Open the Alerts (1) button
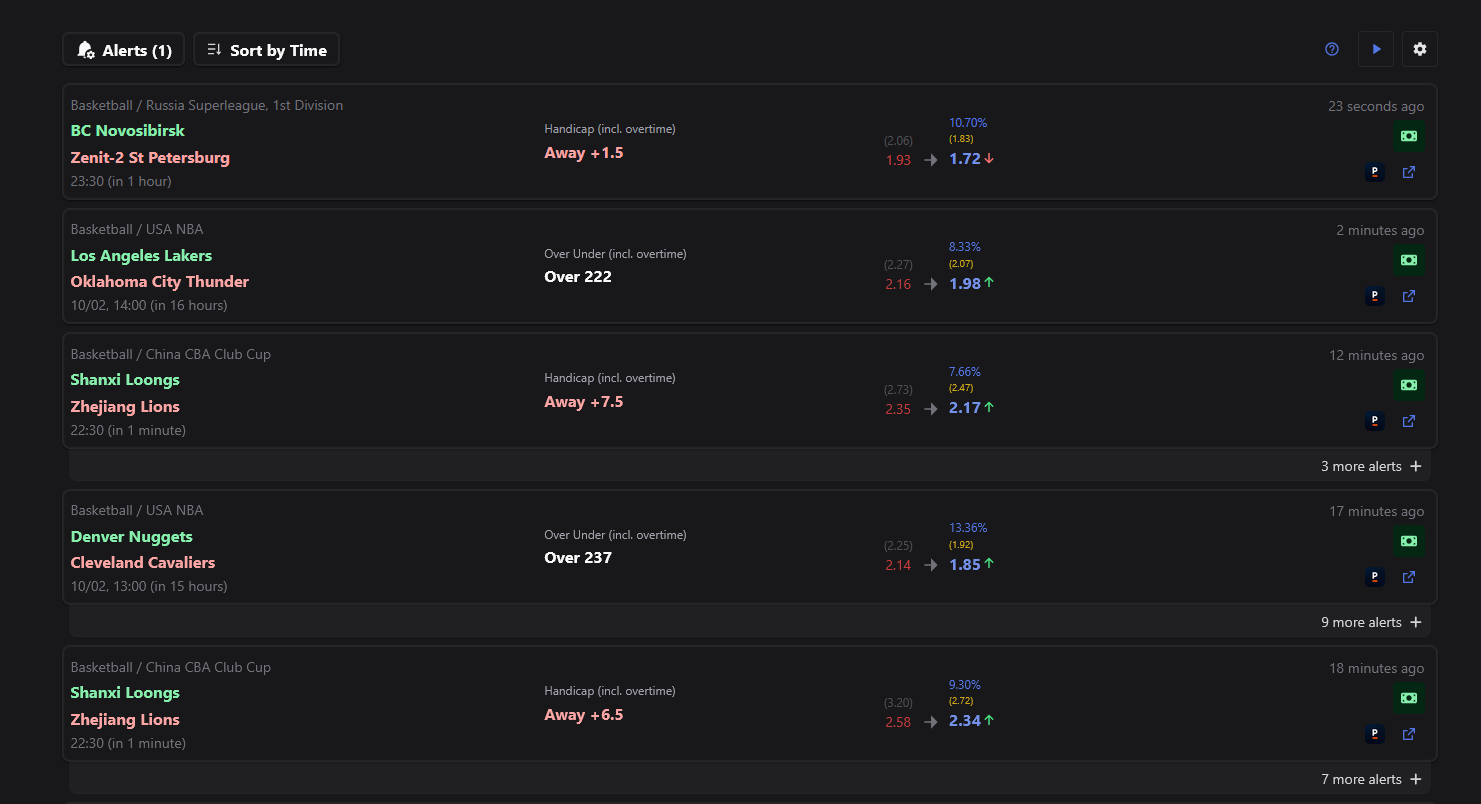 pos(124,50)
